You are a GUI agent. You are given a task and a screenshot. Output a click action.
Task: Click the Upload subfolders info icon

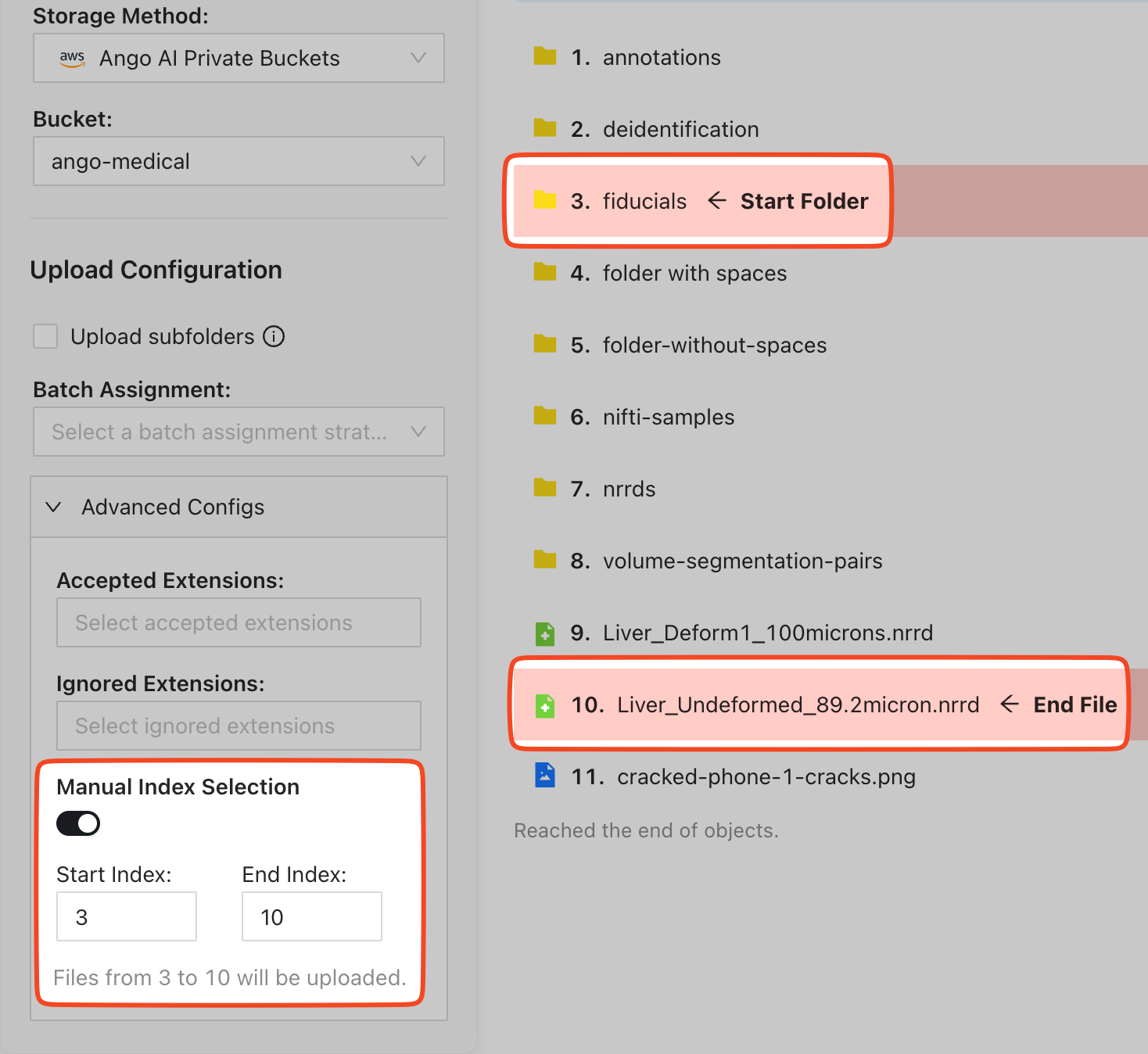click(274, 336)
